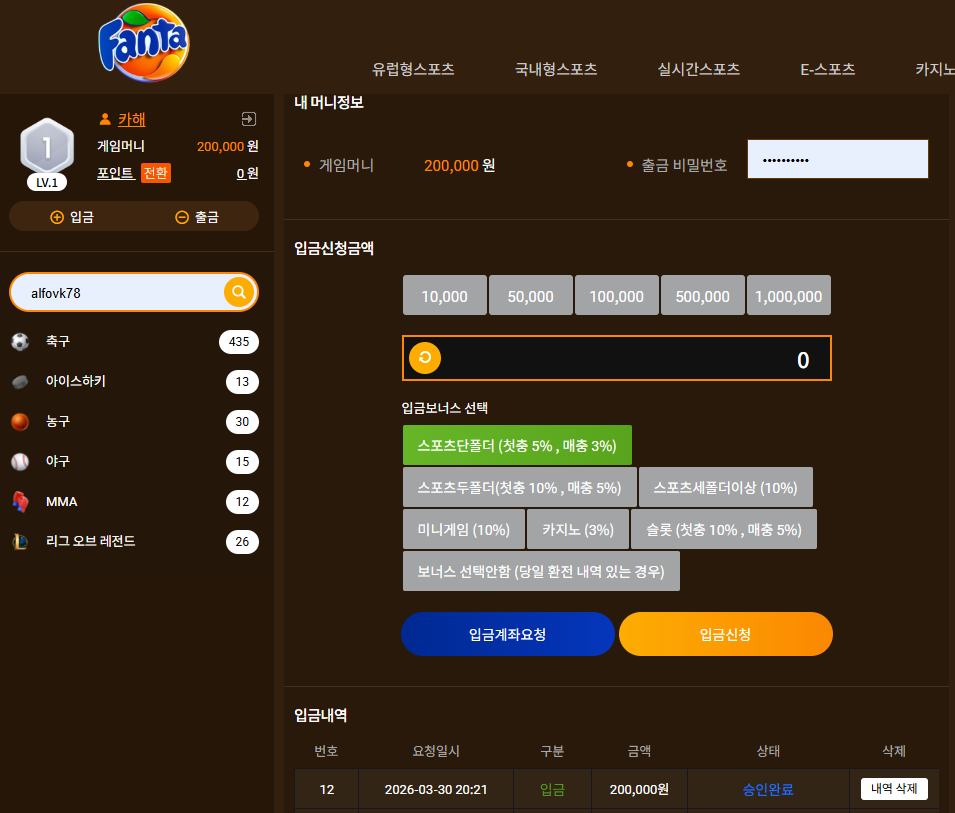This screenshot has width=955, height=813.
Task: Select the ice hockey puck icon
Action: [x=20, y=382]
